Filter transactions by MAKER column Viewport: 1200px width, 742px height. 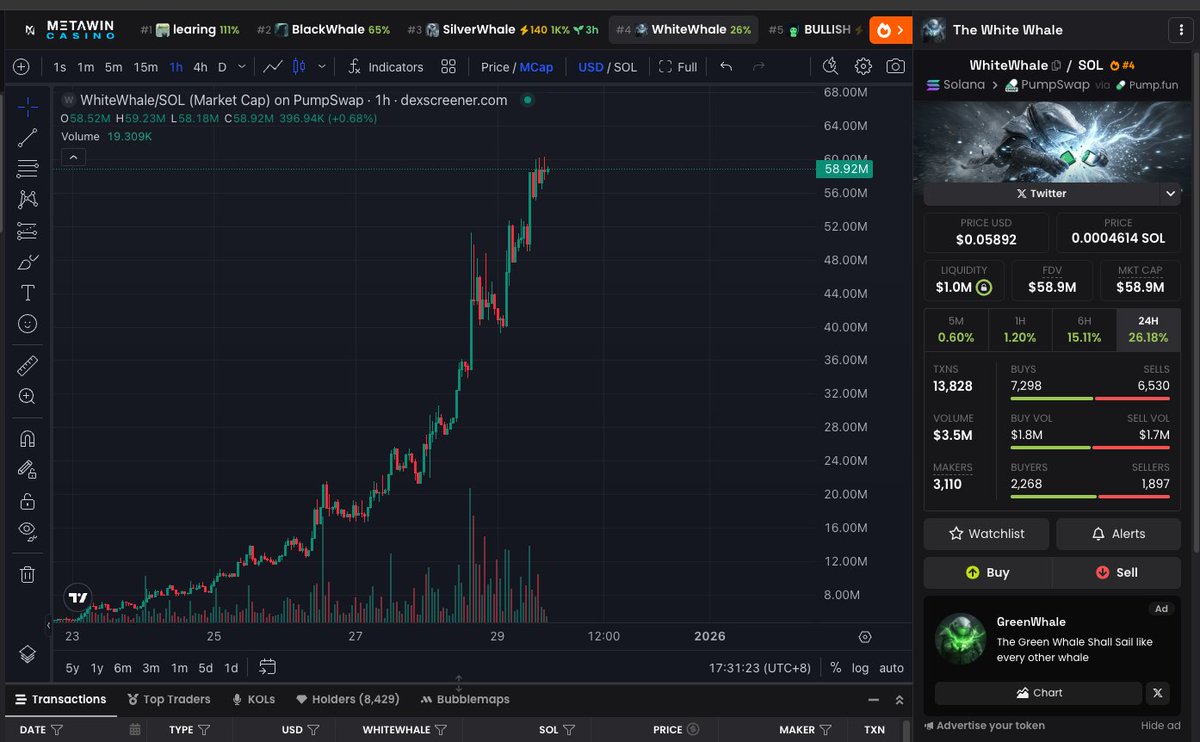click(826, 730)
